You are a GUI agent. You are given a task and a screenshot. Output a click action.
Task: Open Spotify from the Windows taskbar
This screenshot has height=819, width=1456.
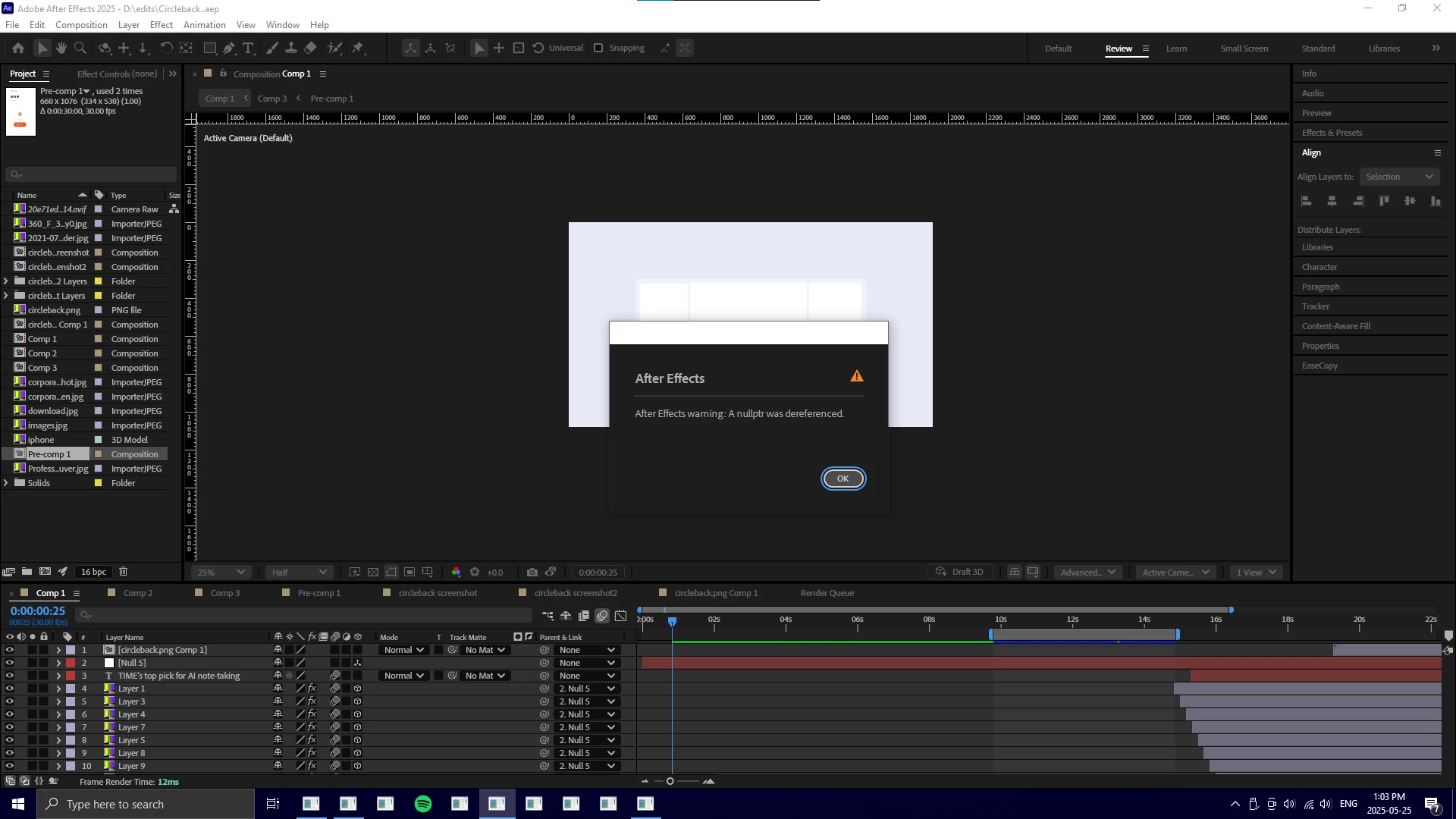coord(423,804)
